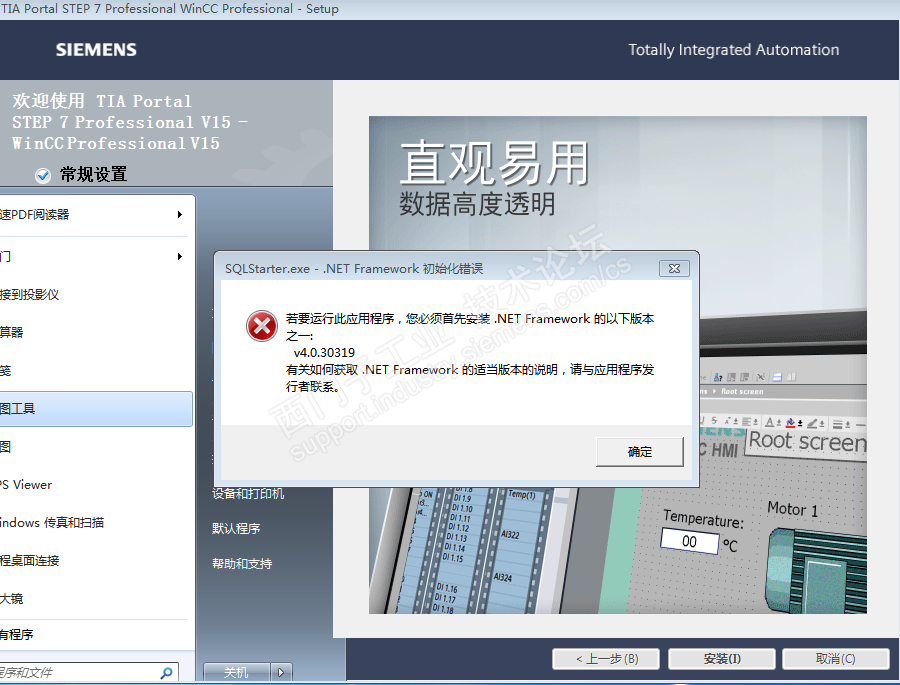The width and height of the screenshot is (900, 685).
Task: Open 设备和打印机 in start menu
Action: 248,493
